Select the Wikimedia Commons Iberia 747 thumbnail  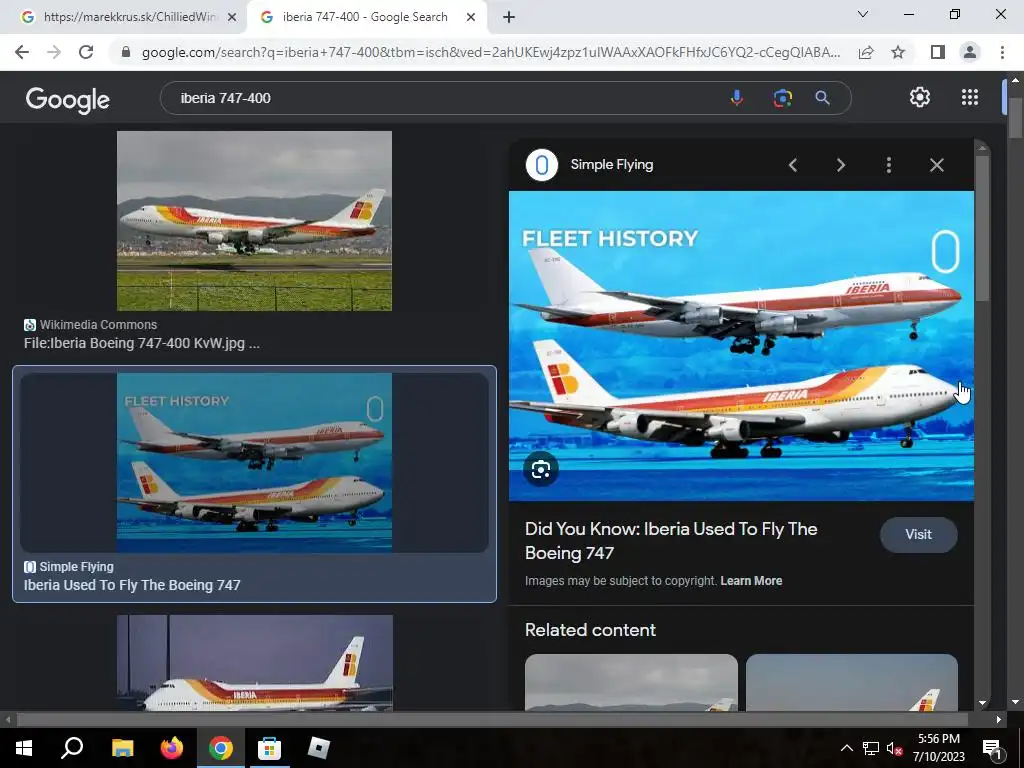(254, 221)
